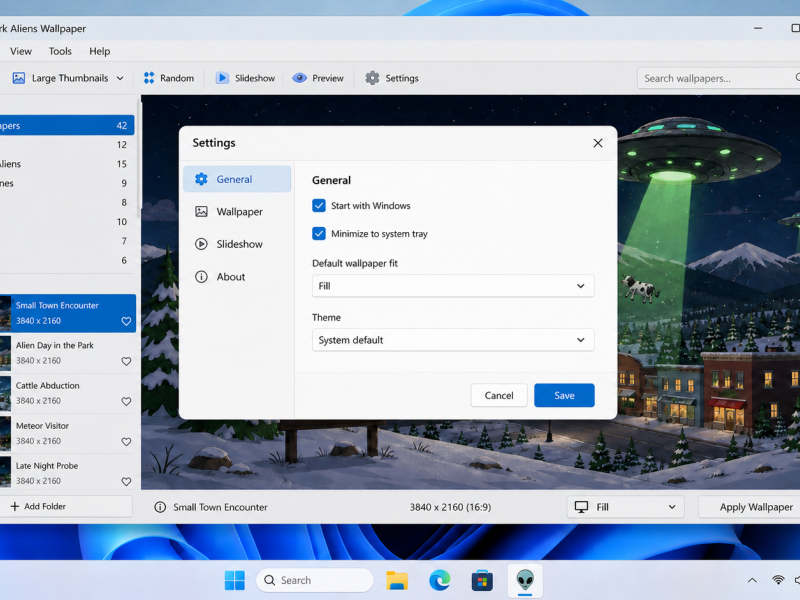Viewport: 800px width, 600px height.
Task: Expand the Large Thumbnails view dropdown
Action: click(x=120, y=78)
